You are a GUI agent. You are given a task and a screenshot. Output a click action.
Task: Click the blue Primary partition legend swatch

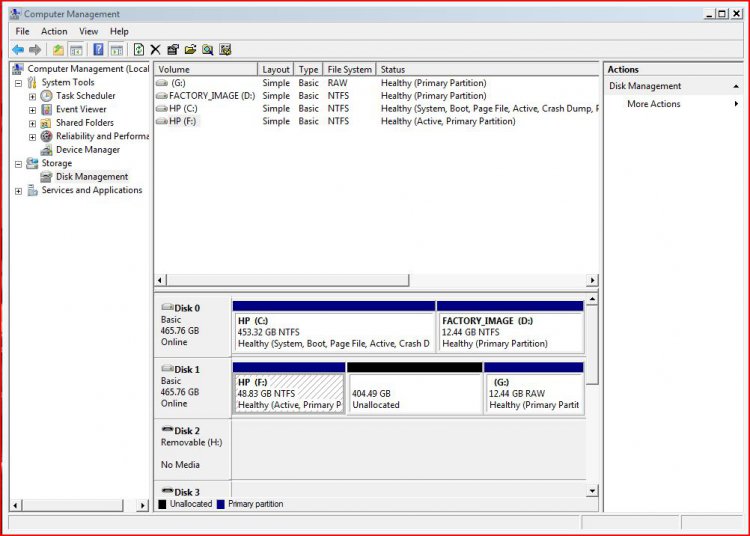(221, 504)
